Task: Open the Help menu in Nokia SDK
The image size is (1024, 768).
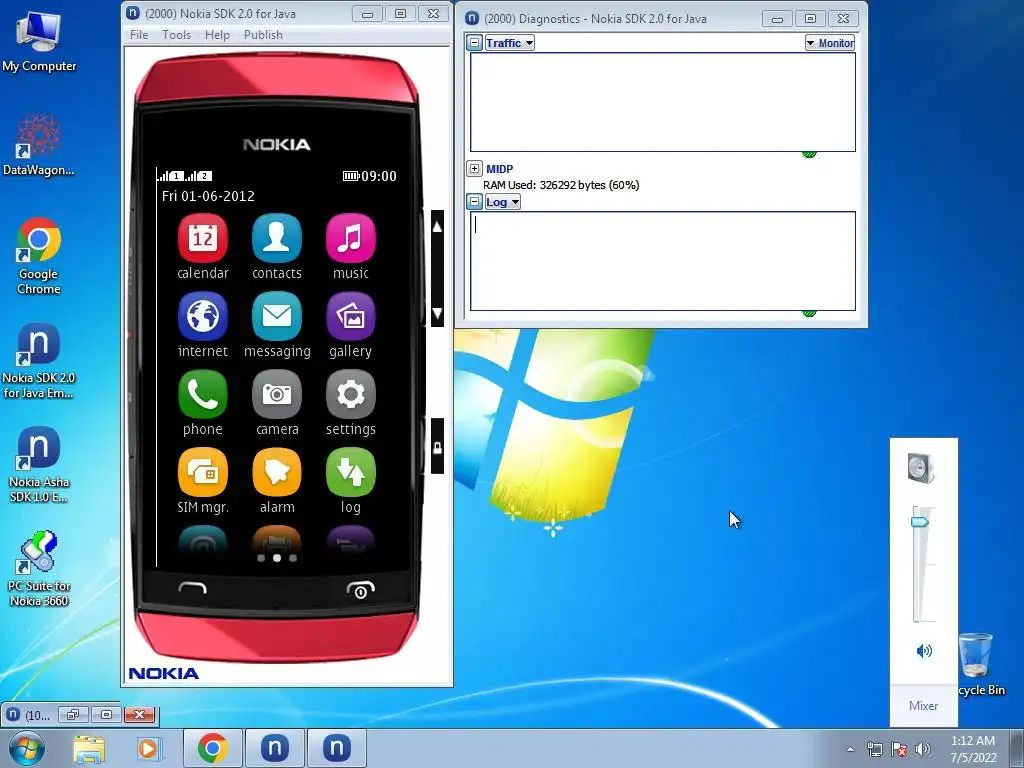Action: tap(217, 35)
